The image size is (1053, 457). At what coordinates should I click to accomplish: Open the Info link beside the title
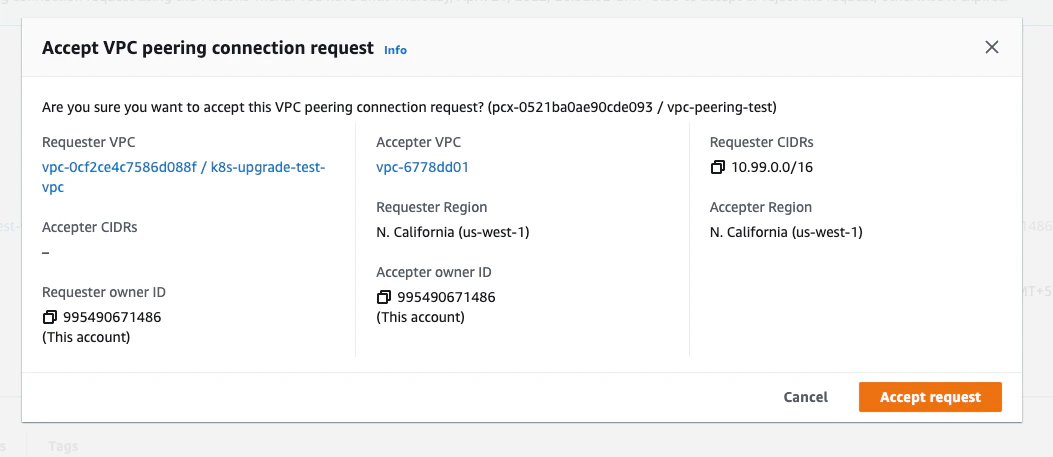click(395, 50)
